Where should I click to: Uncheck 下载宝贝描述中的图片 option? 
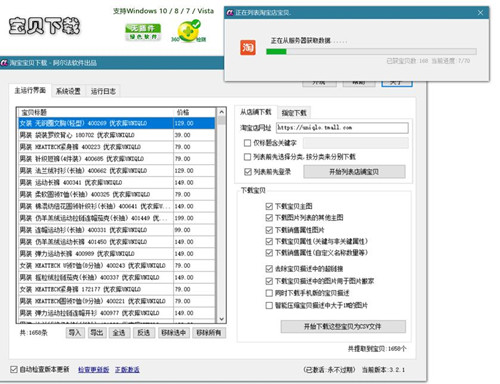pos(269,281)
